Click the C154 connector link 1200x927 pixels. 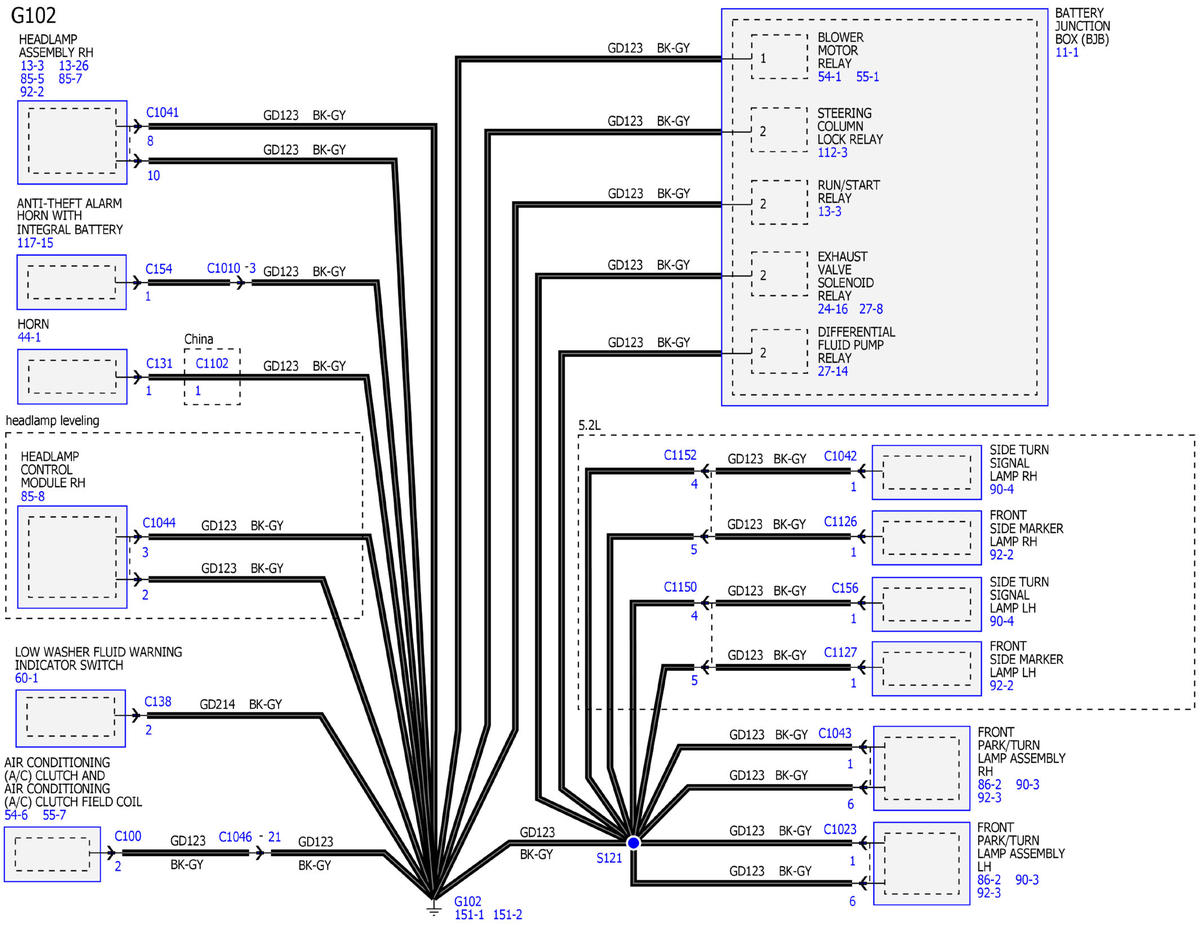[x=159, y=269]
